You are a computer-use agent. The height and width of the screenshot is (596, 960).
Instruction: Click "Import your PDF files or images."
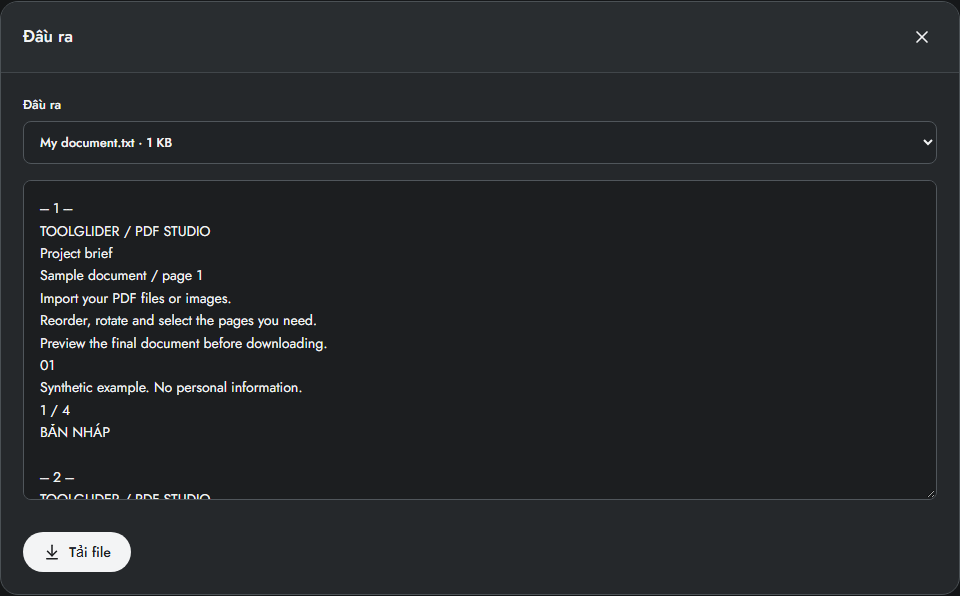click(x=135, y=298)
